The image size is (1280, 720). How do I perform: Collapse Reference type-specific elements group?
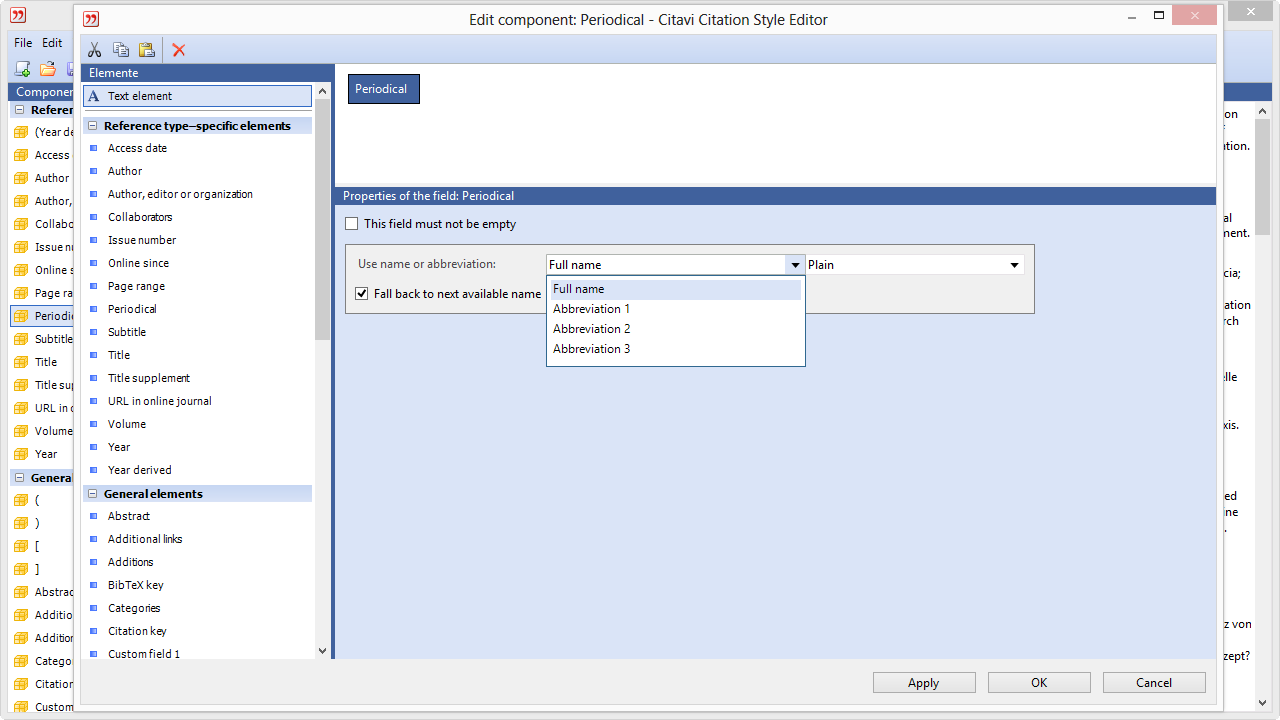point(93,126)
